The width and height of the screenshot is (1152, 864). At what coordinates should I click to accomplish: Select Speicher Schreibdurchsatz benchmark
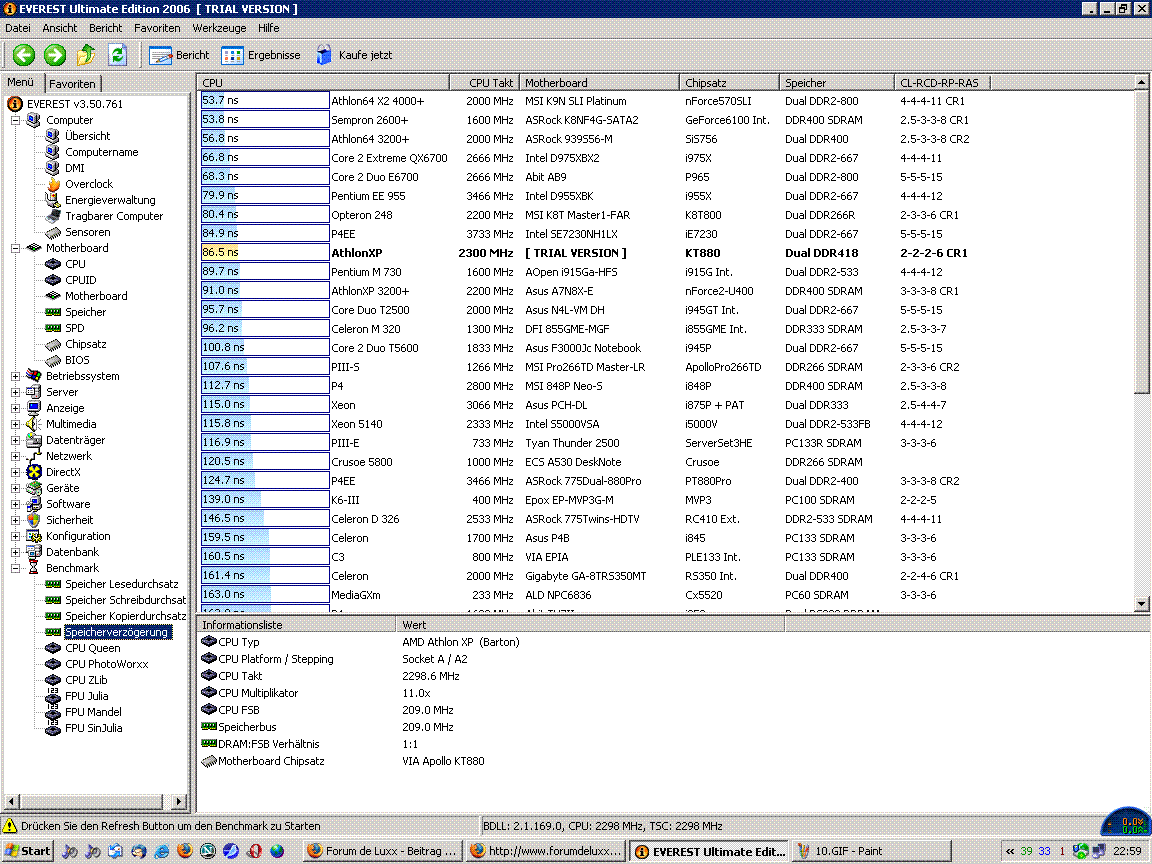click(126, 600)
